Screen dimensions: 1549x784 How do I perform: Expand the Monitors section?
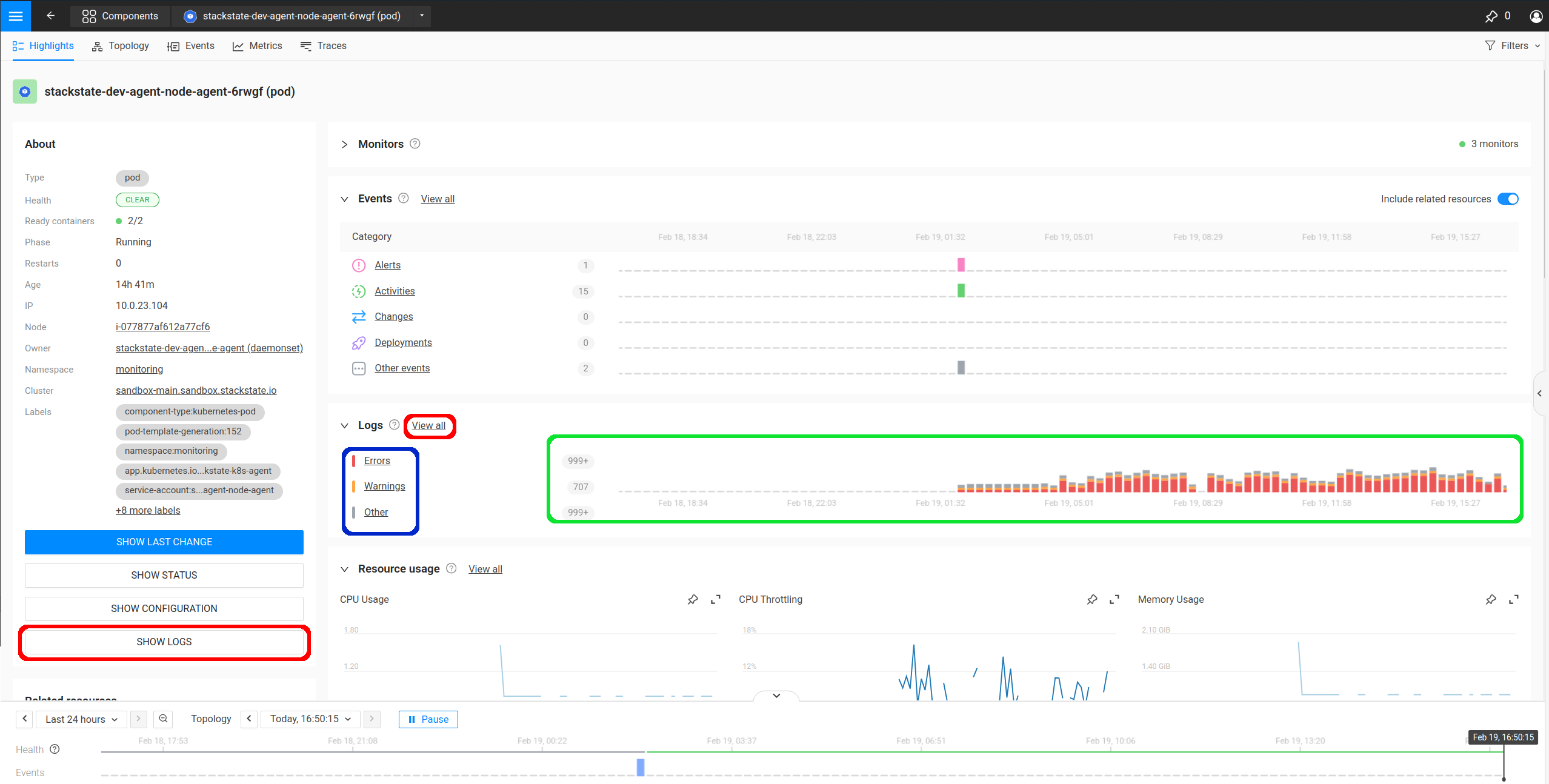click(x=344, y=144)
